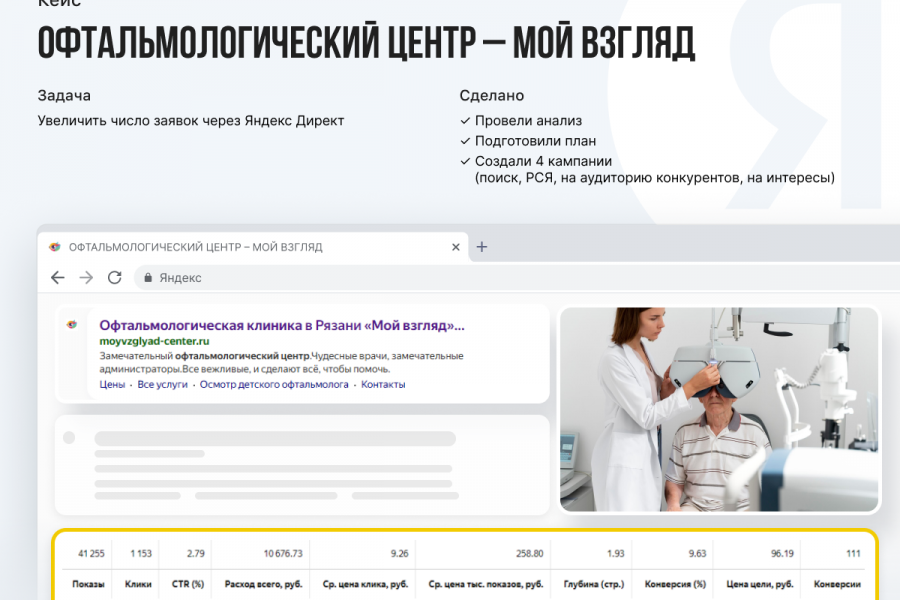
Task: Click the search result favicon
Action: [x=72, y=324]
